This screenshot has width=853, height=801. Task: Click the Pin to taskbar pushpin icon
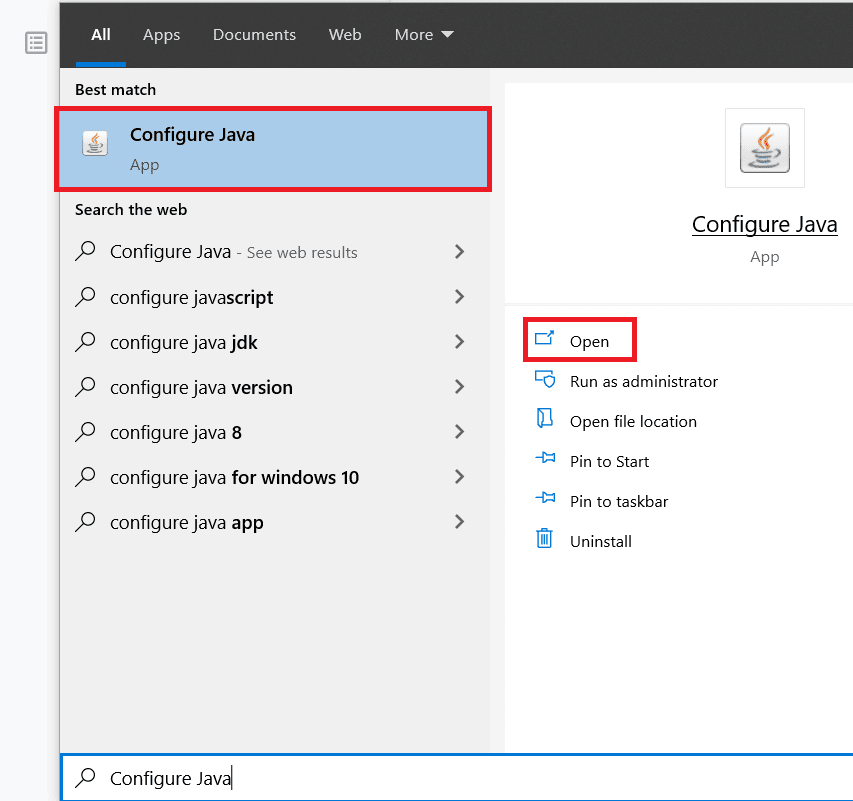pos(544,501)
